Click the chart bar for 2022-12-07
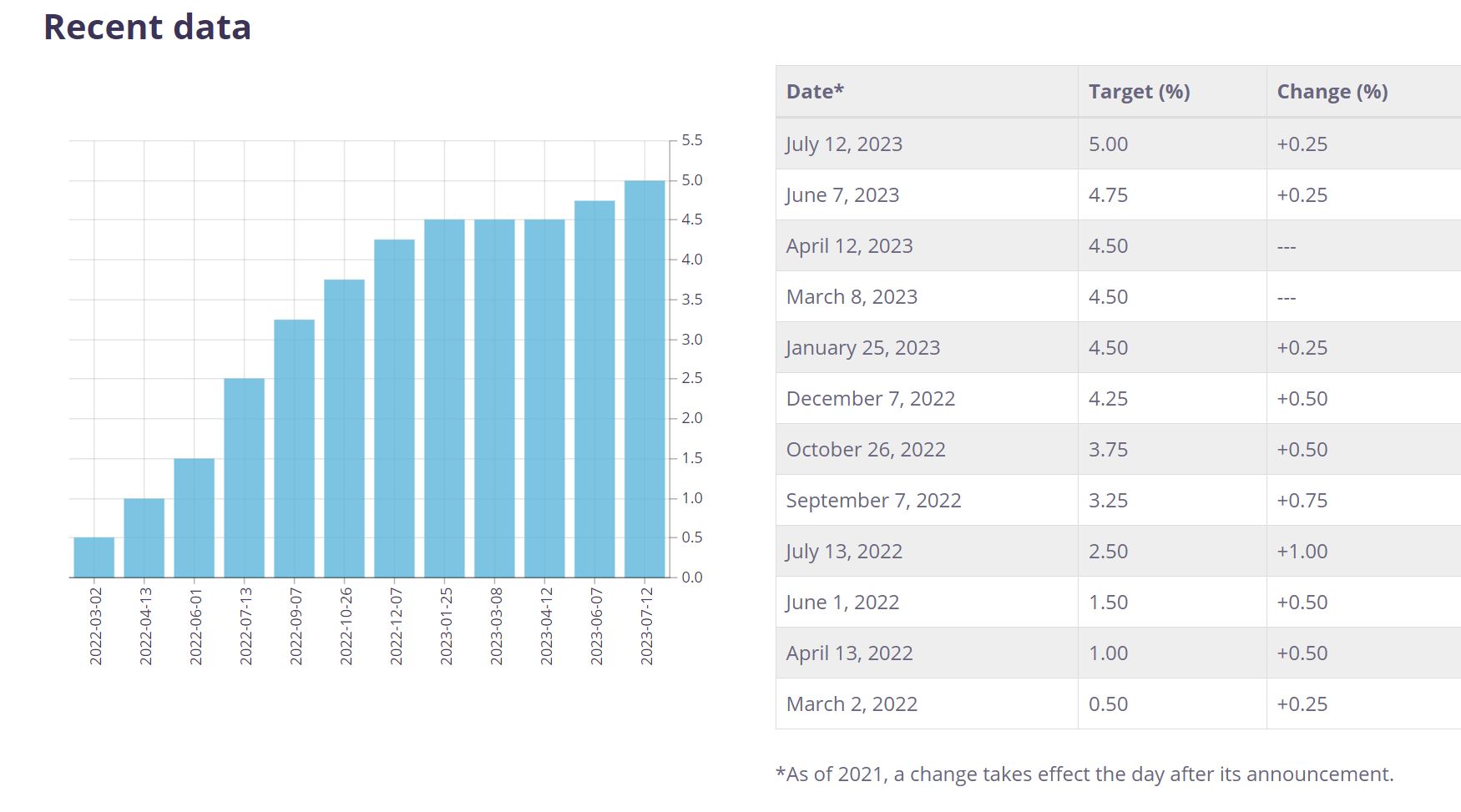The image size is (1461, 812). (x=395, y=408)
